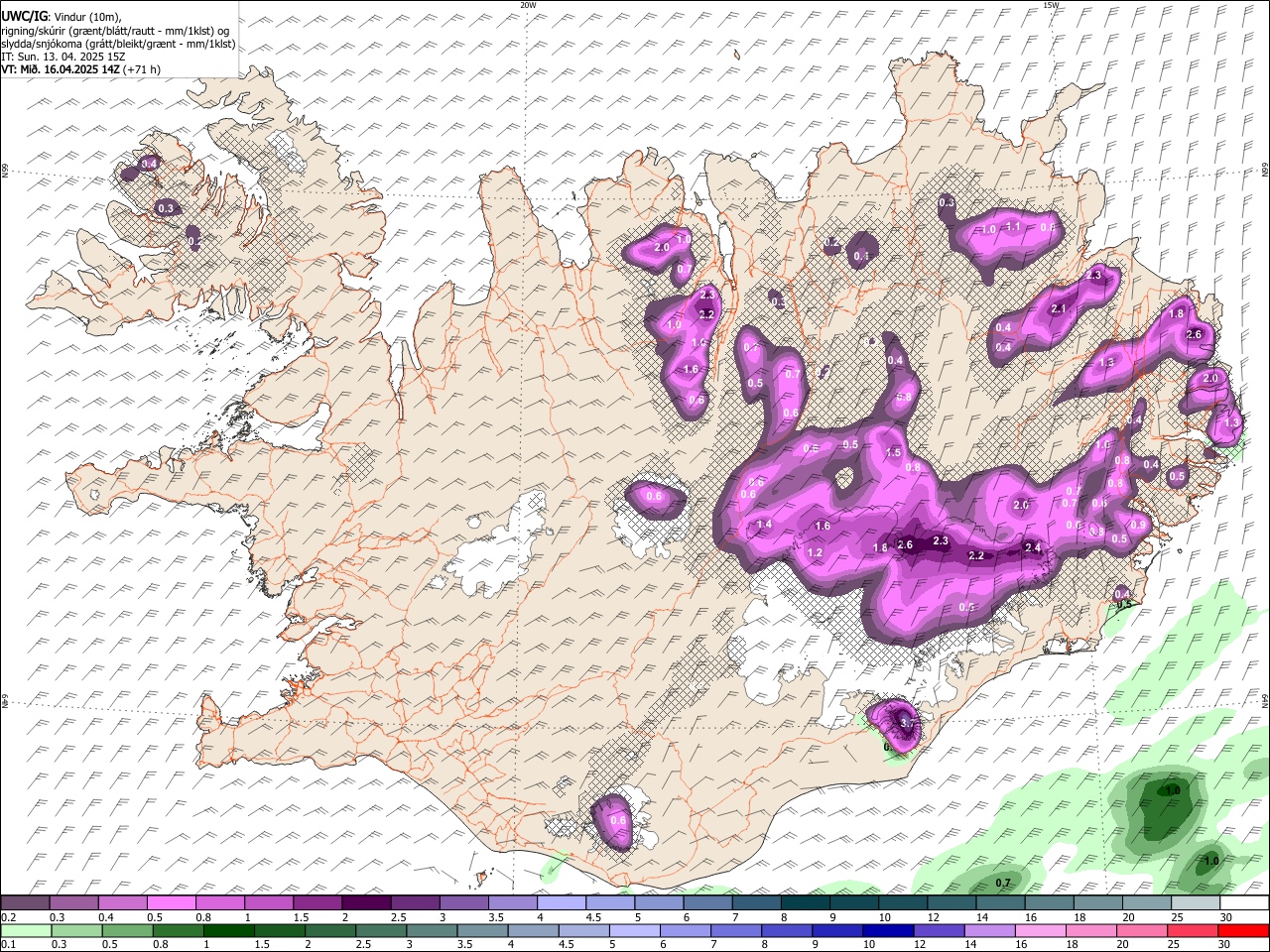Select the white snow swatch labeled 30
Screen dimensions: 1270x952
point(1244,902)
